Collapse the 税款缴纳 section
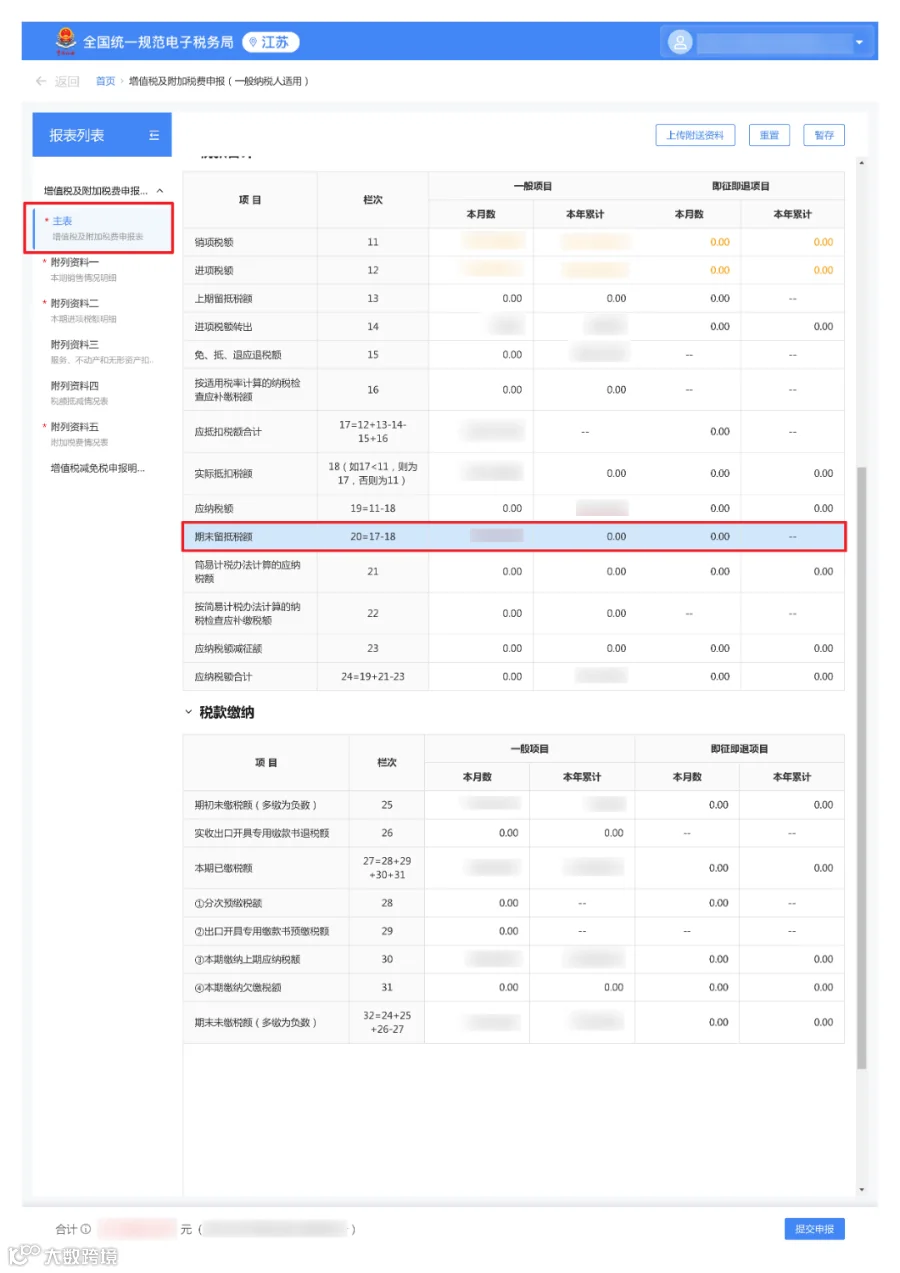Screen dimensions: 900x1273 188,712
